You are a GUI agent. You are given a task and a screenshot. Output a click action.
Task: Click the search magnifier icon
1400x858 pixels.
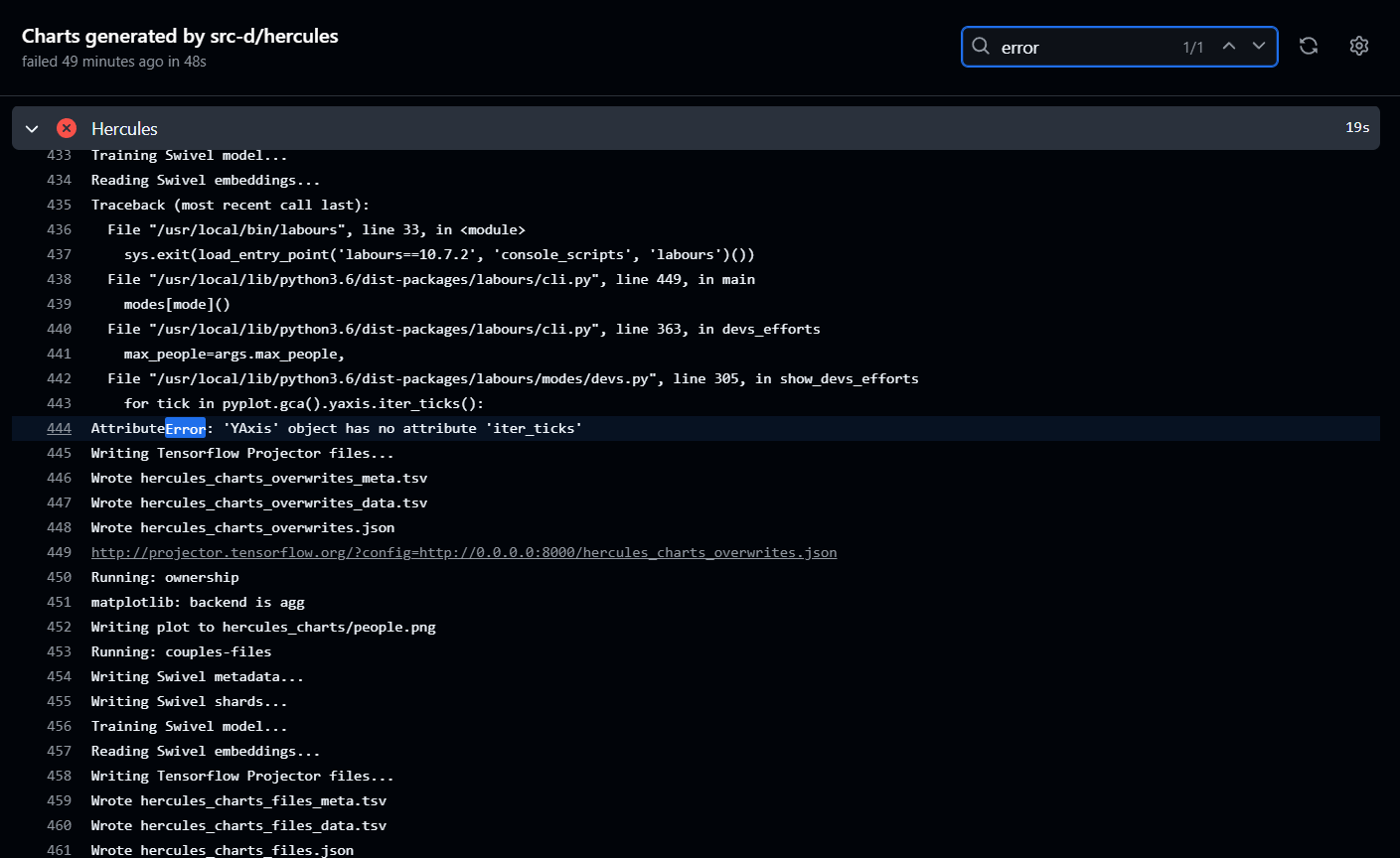(x=981, y=47)
